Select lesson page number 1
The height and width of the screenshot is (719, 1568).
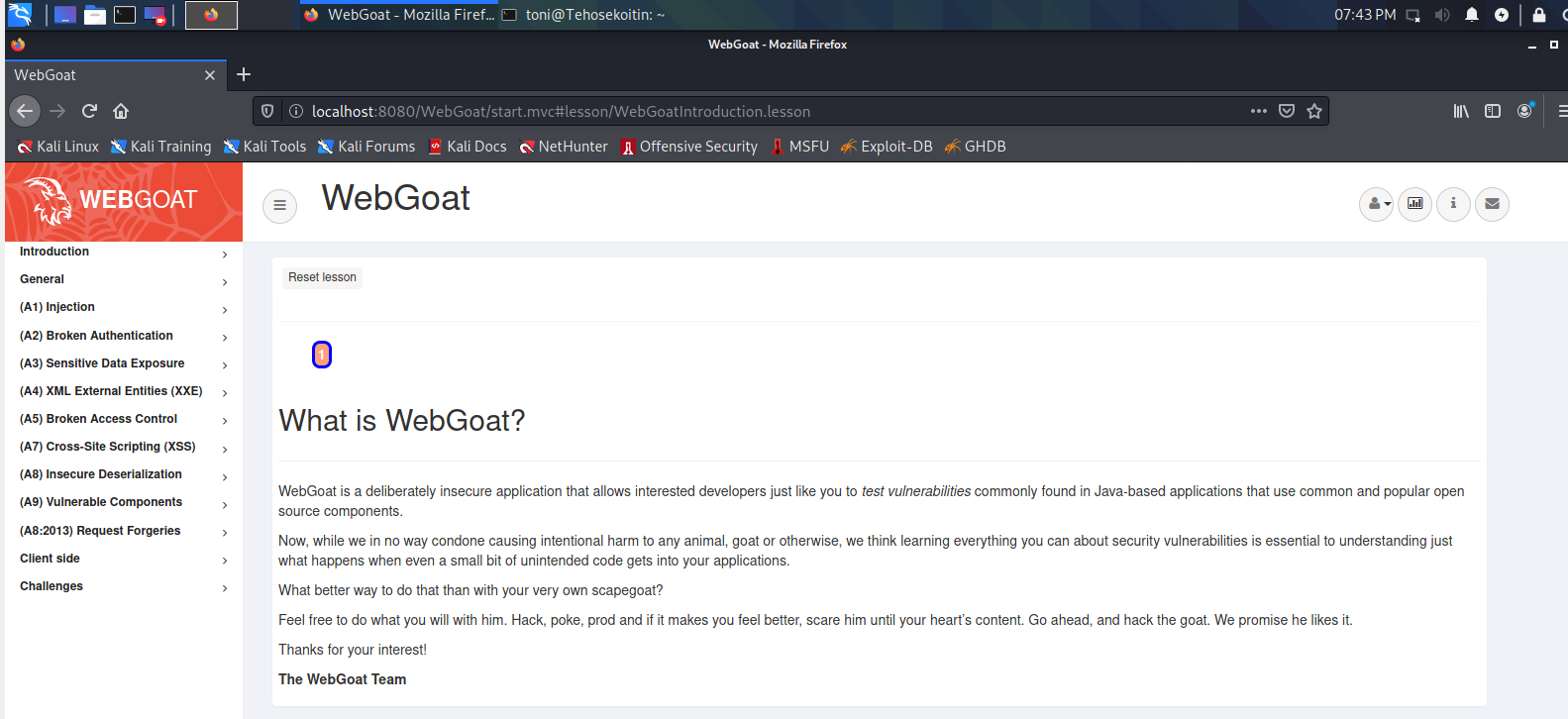coord(322,355)
